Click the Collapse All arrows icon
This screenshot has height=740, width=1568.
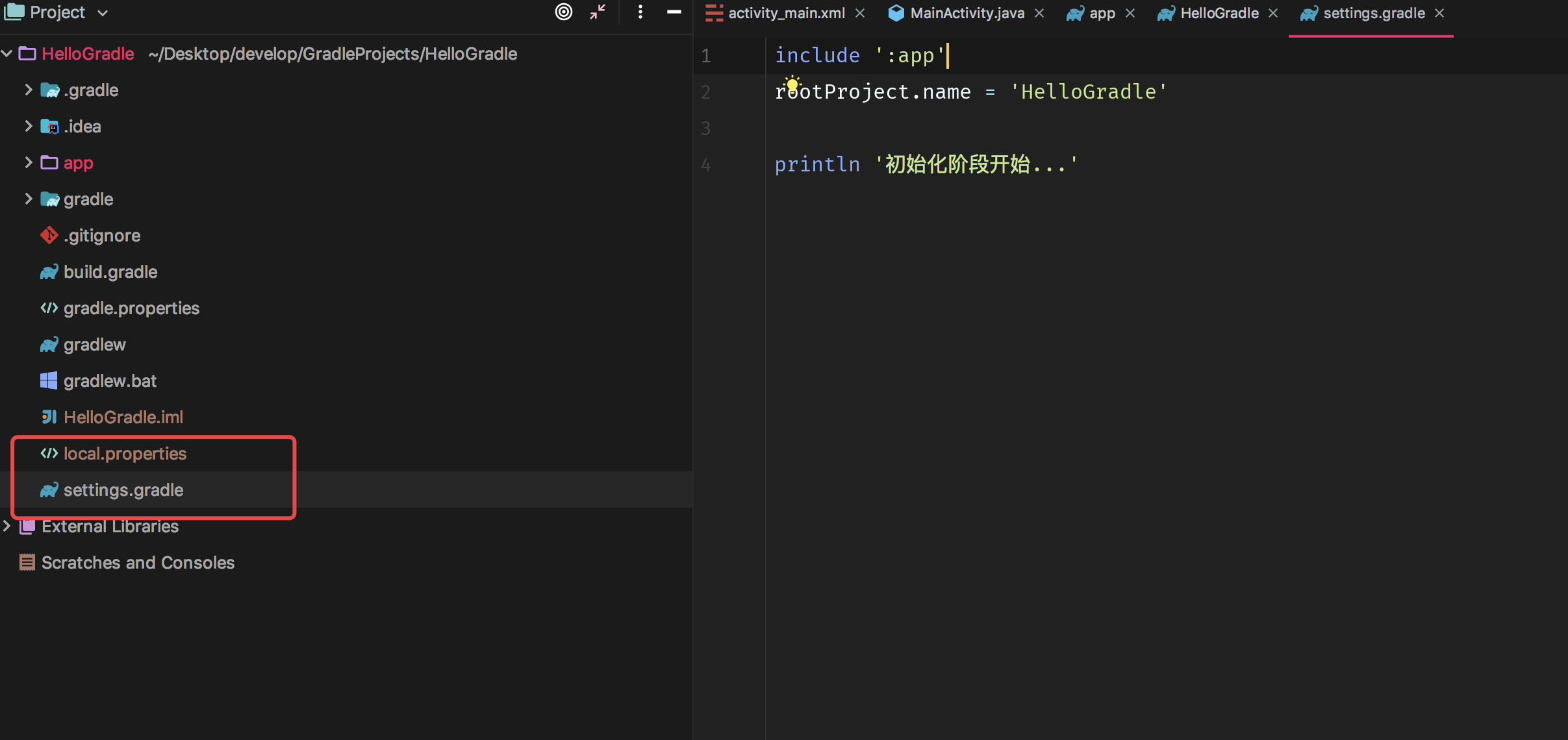click(598, 12)
